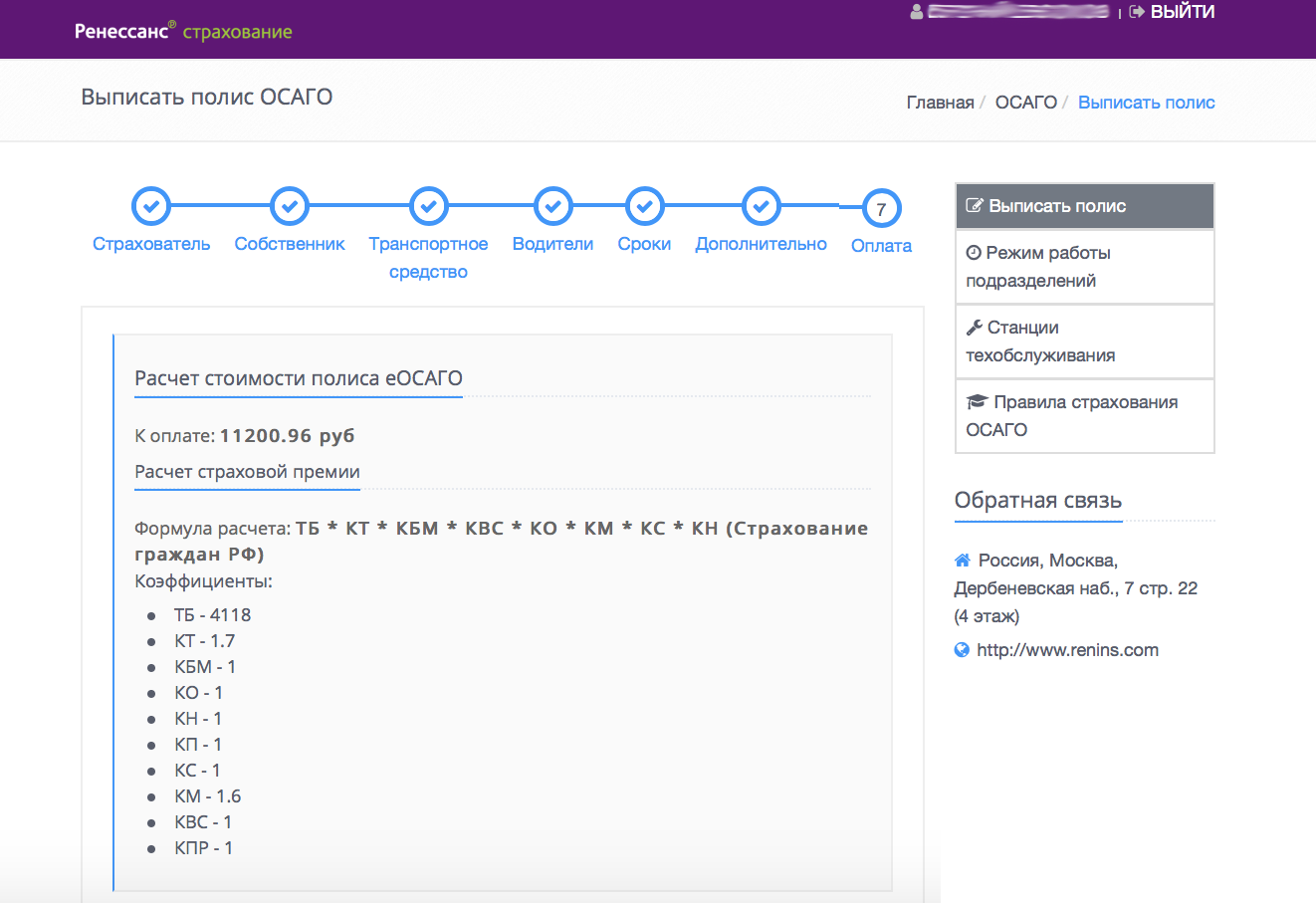The image size is (1316, 903).
Task: Click the Страхователь step checkmark circle
Action: coord(151,207)
